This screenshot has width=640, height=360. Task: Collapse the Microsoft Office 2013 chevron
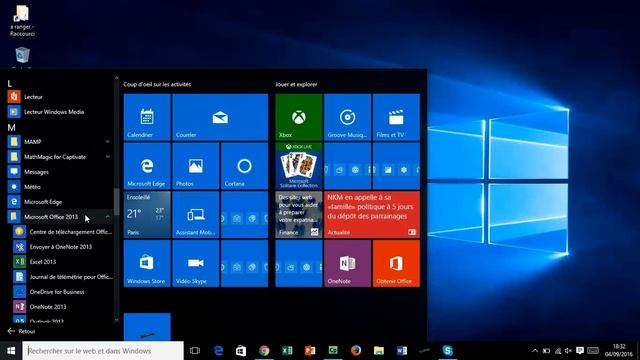click(108, 217)
